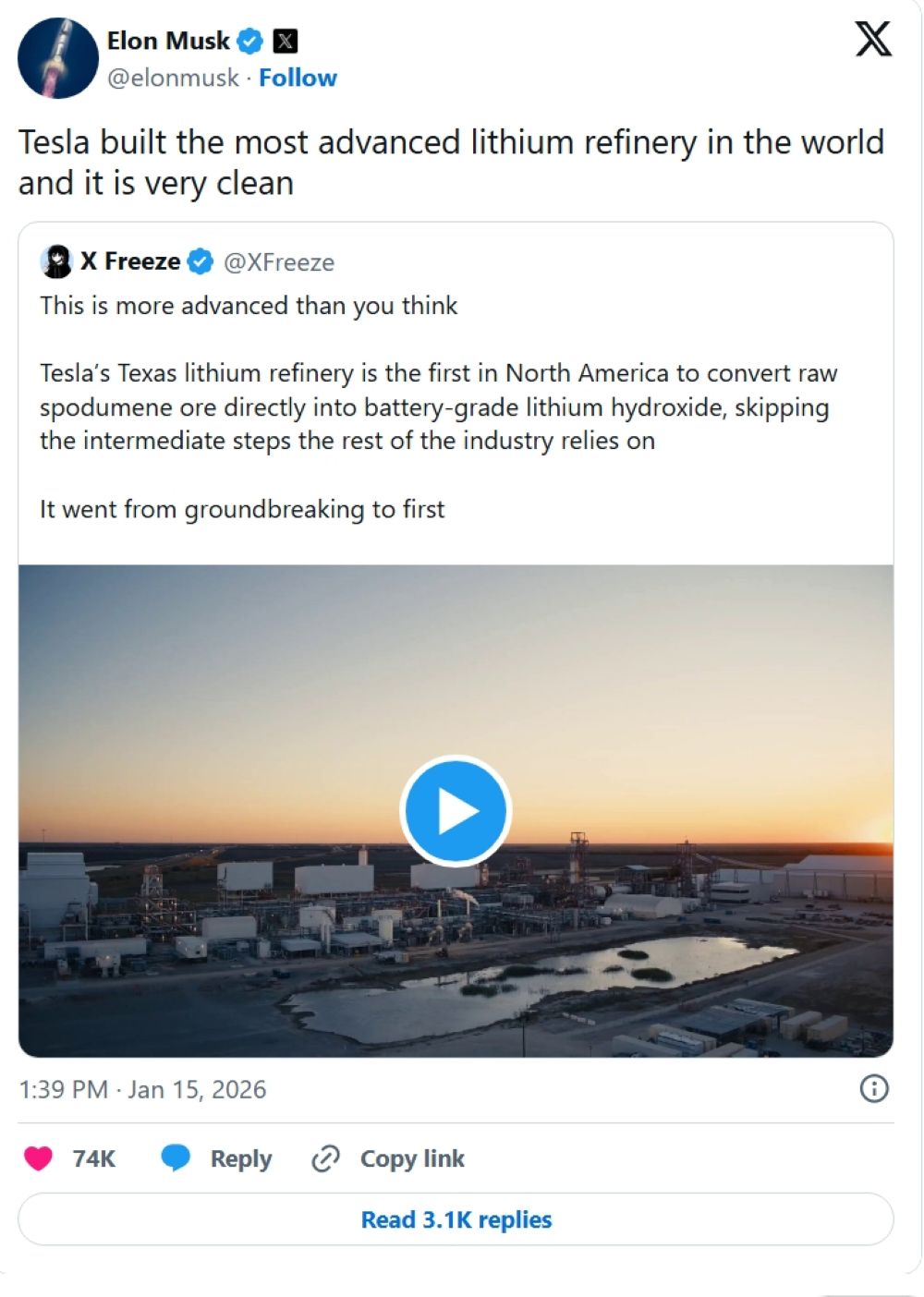This screenshot has height=1297, width=924.
Task: Click the 74K likes count
Action: (94, 1158)
